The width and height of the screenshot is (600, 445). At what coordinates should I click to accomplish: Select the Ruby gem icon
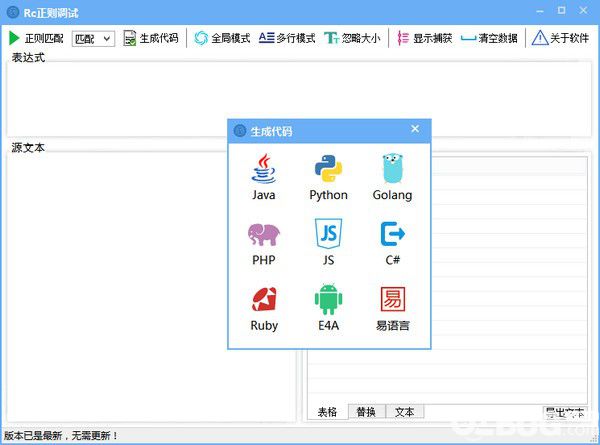click(264, 299)
